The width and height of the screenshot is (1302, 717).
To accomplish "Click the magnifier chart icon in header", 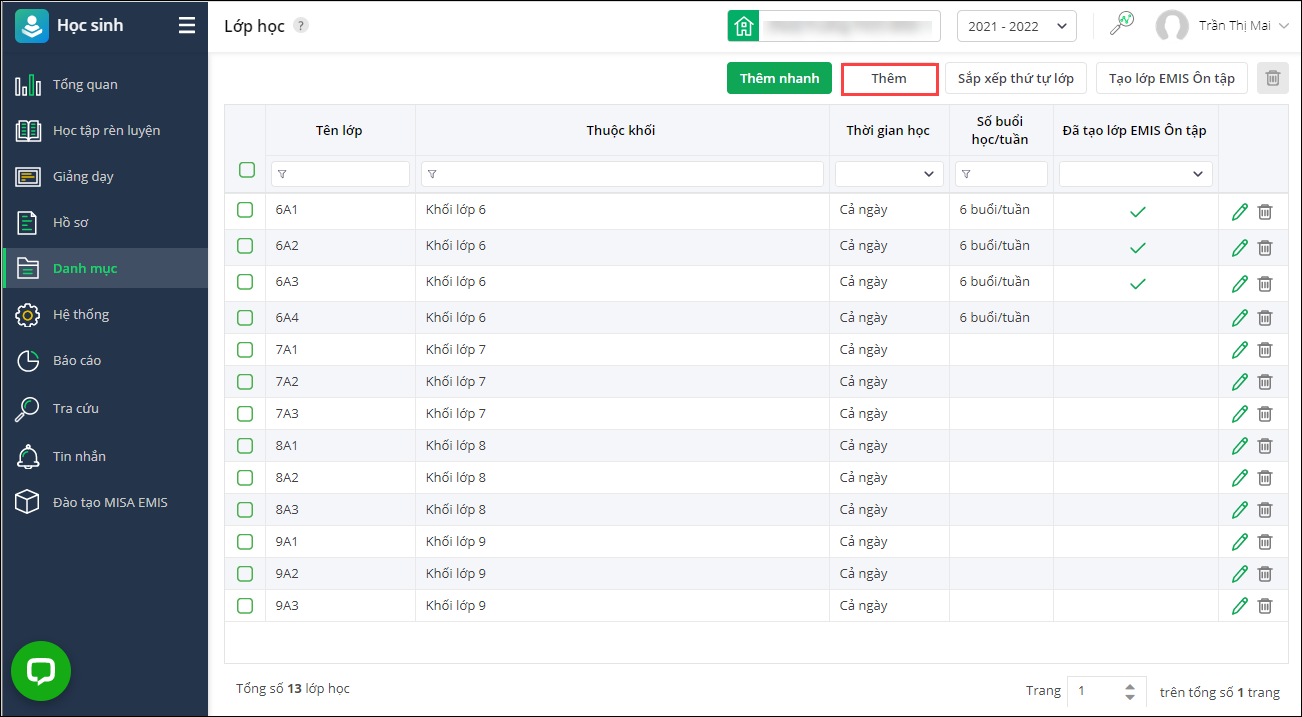I will point(1122,25).
